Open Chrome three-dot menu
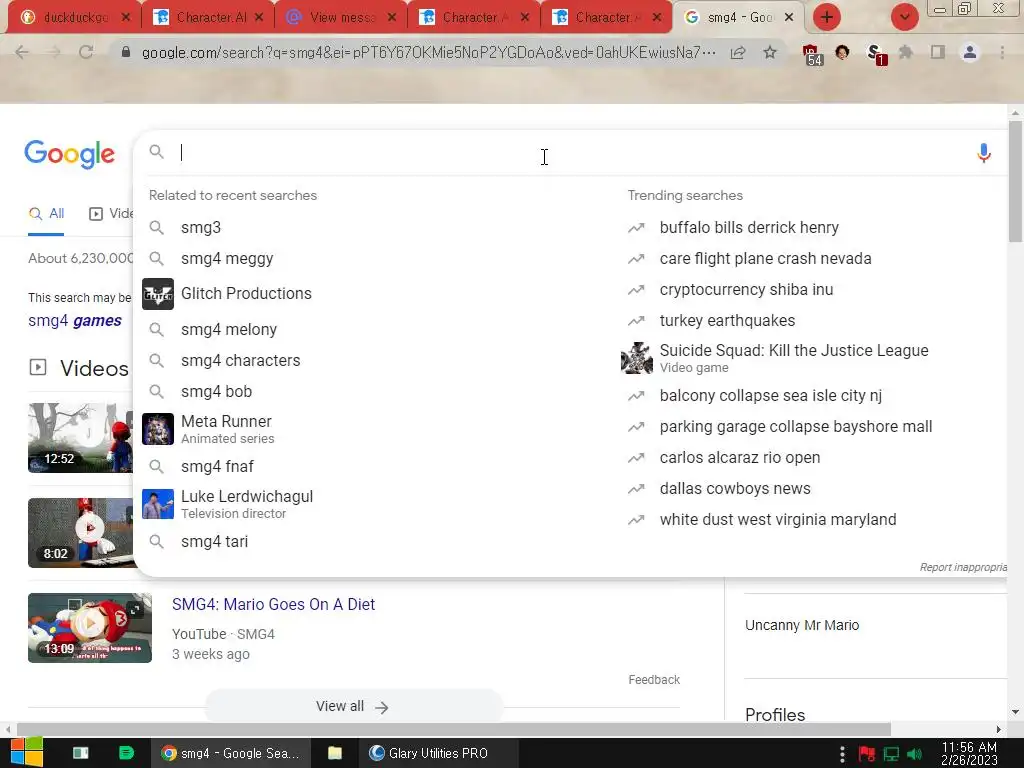Viewport: 1024px width, 768px height. [1002, 52]
